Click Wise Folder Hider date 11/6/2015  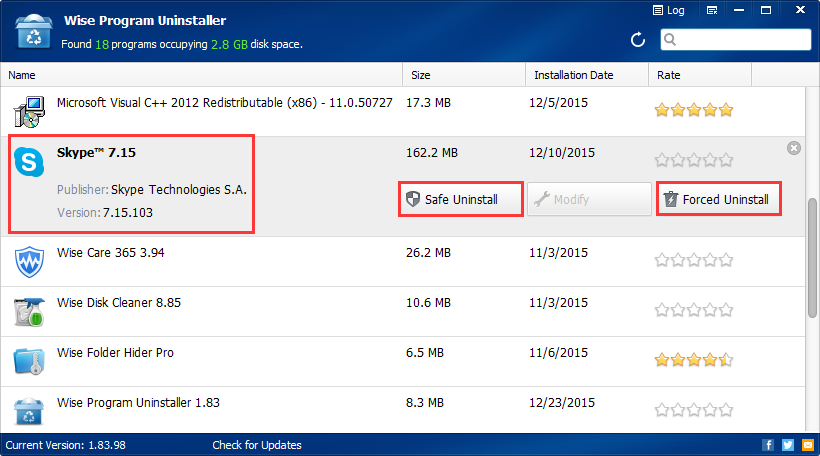(559, 353)
